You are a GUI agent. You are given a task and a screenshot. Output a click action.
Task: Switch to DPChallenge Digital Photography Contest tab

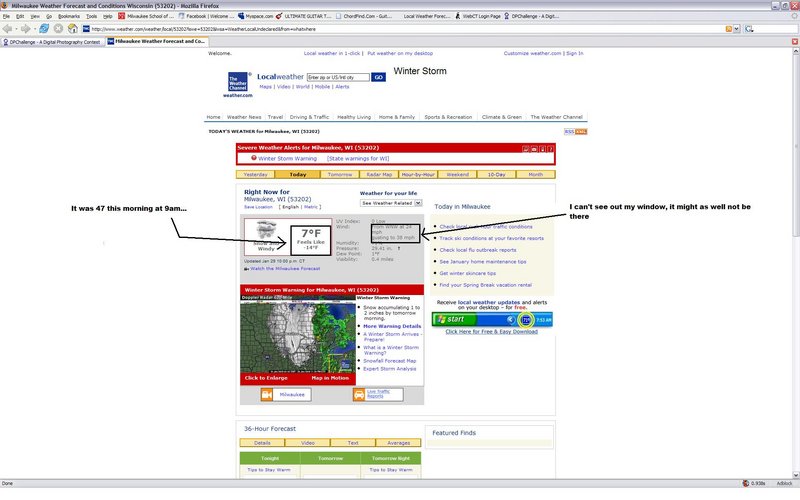pos(53,42)
